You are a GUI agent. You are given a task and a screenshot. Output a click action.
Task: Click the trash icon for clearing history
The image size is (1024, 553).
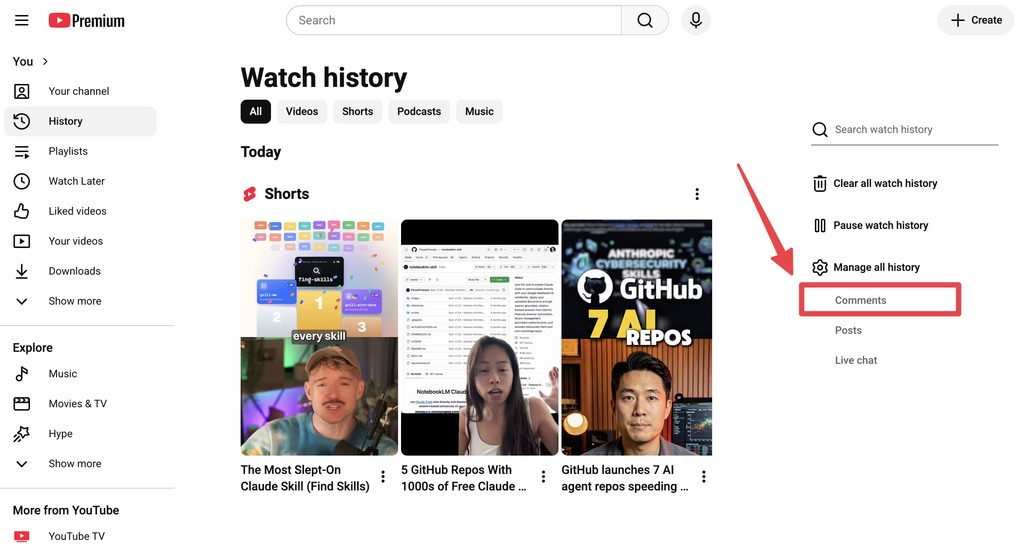tap(820, 183)
